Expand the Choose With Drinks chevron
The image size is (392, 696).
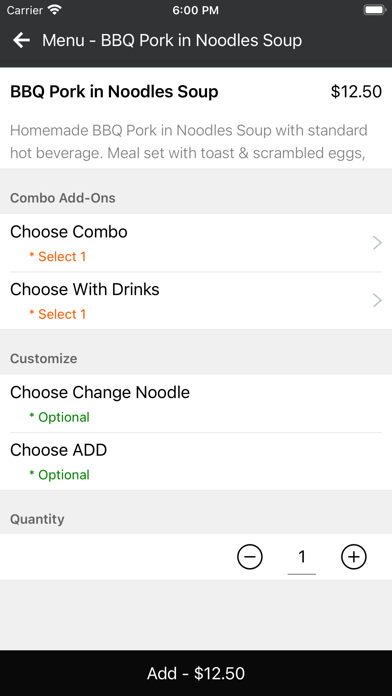[377, 301]
